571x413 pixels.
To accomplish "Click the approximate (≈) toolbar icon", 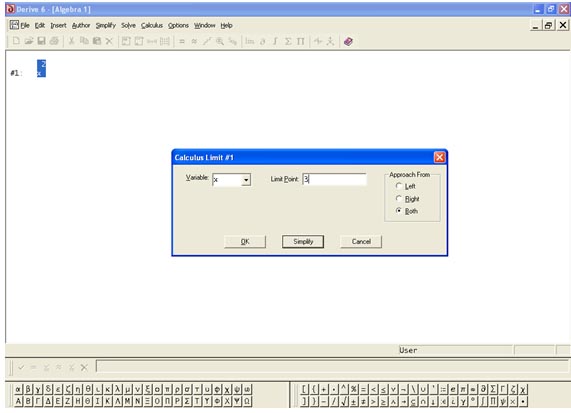I will pos(194,41).
